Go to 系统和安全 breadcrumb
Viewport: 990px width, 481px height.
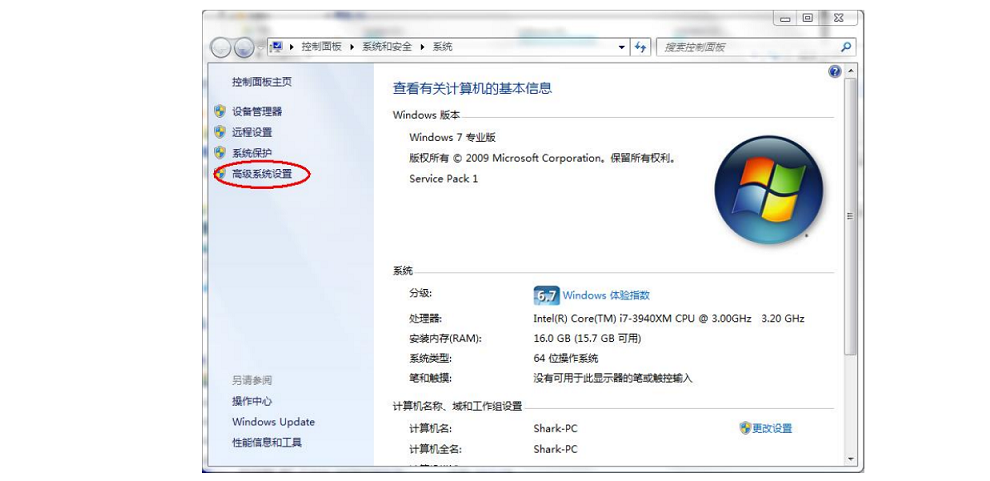[387, 47]
